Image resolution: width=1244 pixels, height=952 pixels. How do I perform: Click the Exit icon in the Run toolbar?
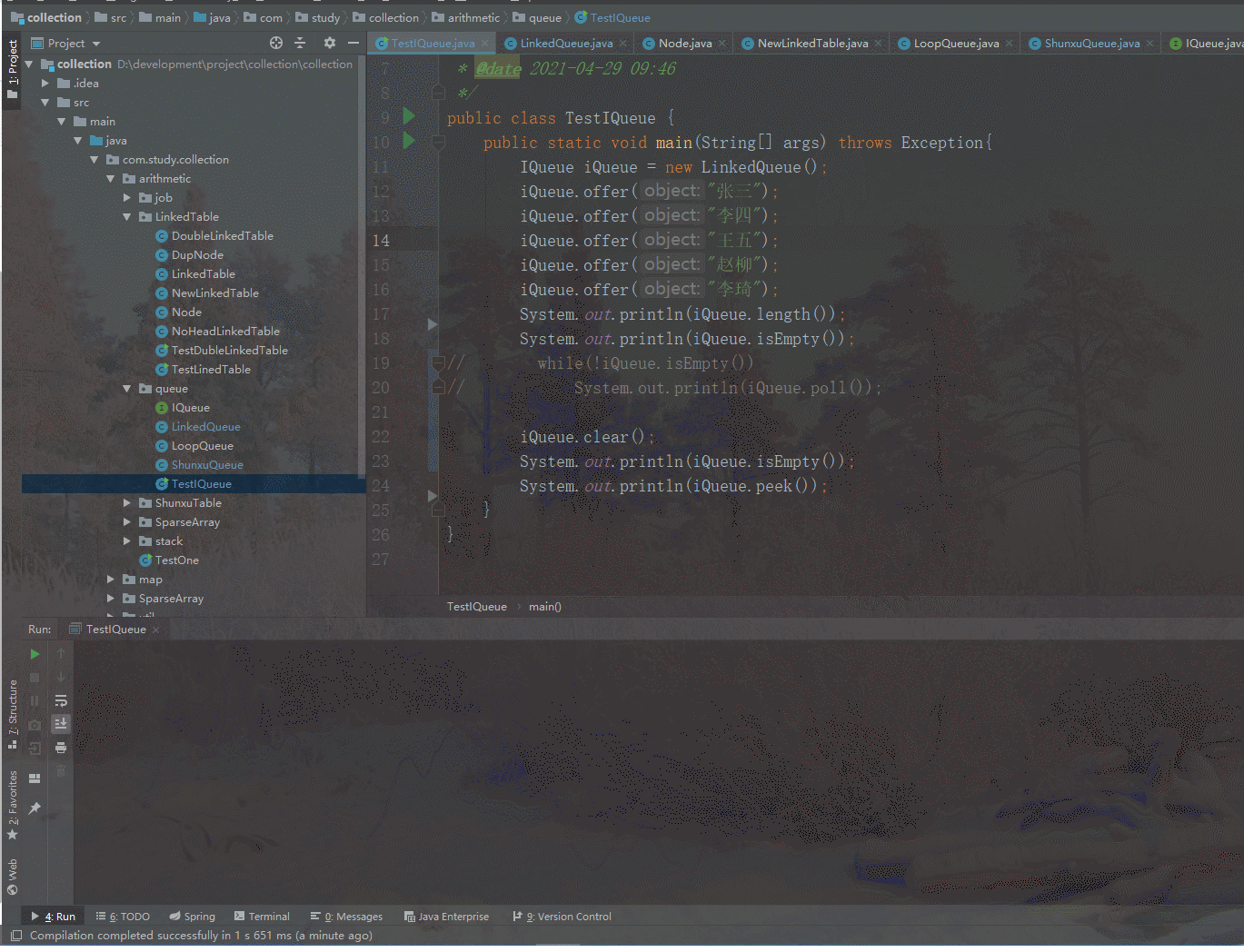(35, 749)
